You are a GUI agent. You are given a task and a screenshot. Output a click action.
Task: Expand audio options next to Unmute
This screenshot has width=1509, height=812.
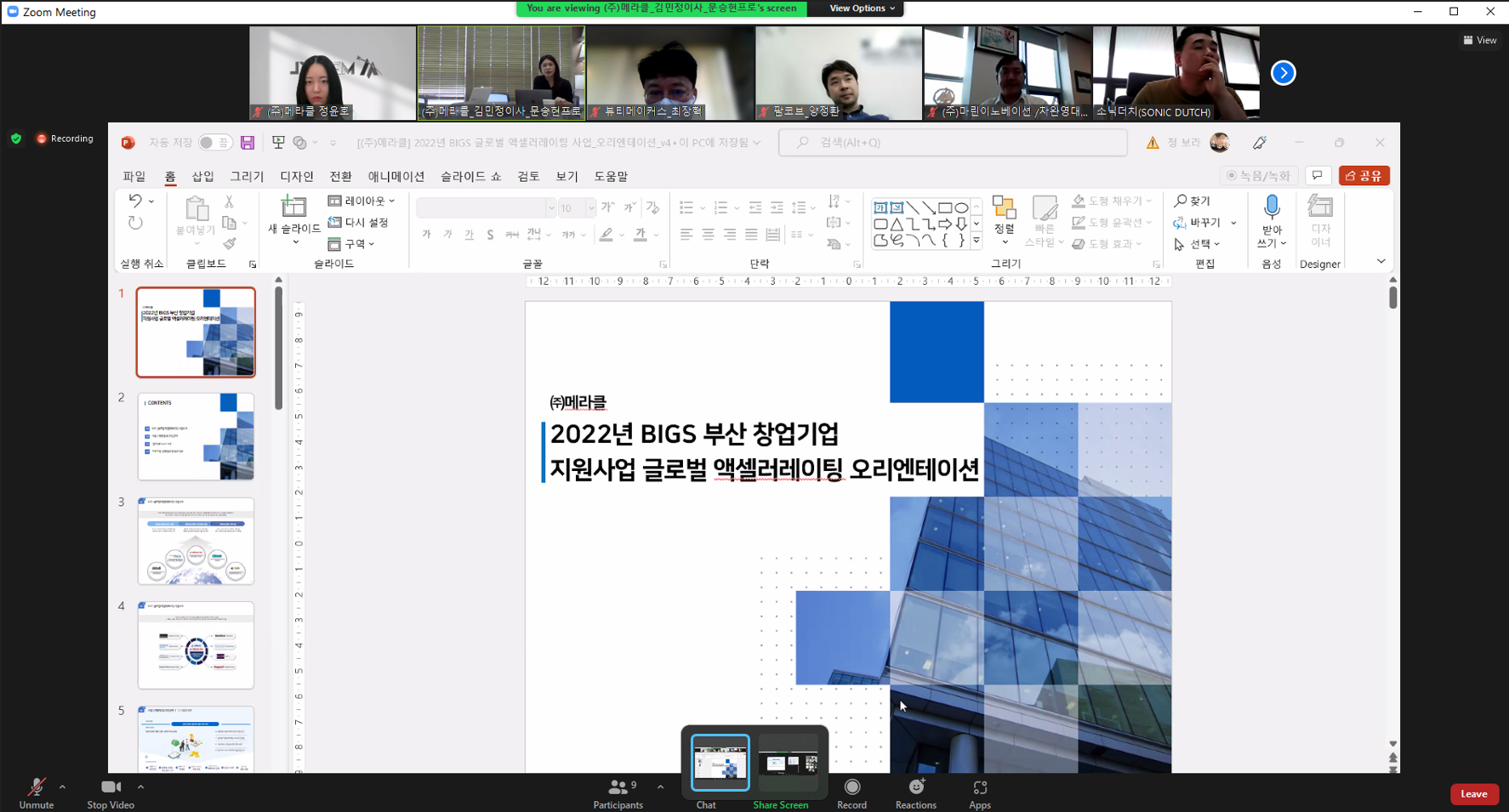[x=62, y=787]
